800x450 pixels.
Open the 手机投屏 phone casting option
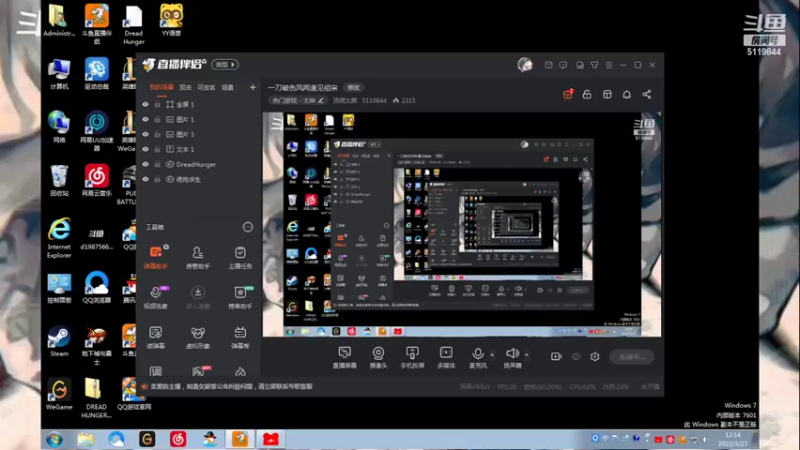[x=412, y=357]
